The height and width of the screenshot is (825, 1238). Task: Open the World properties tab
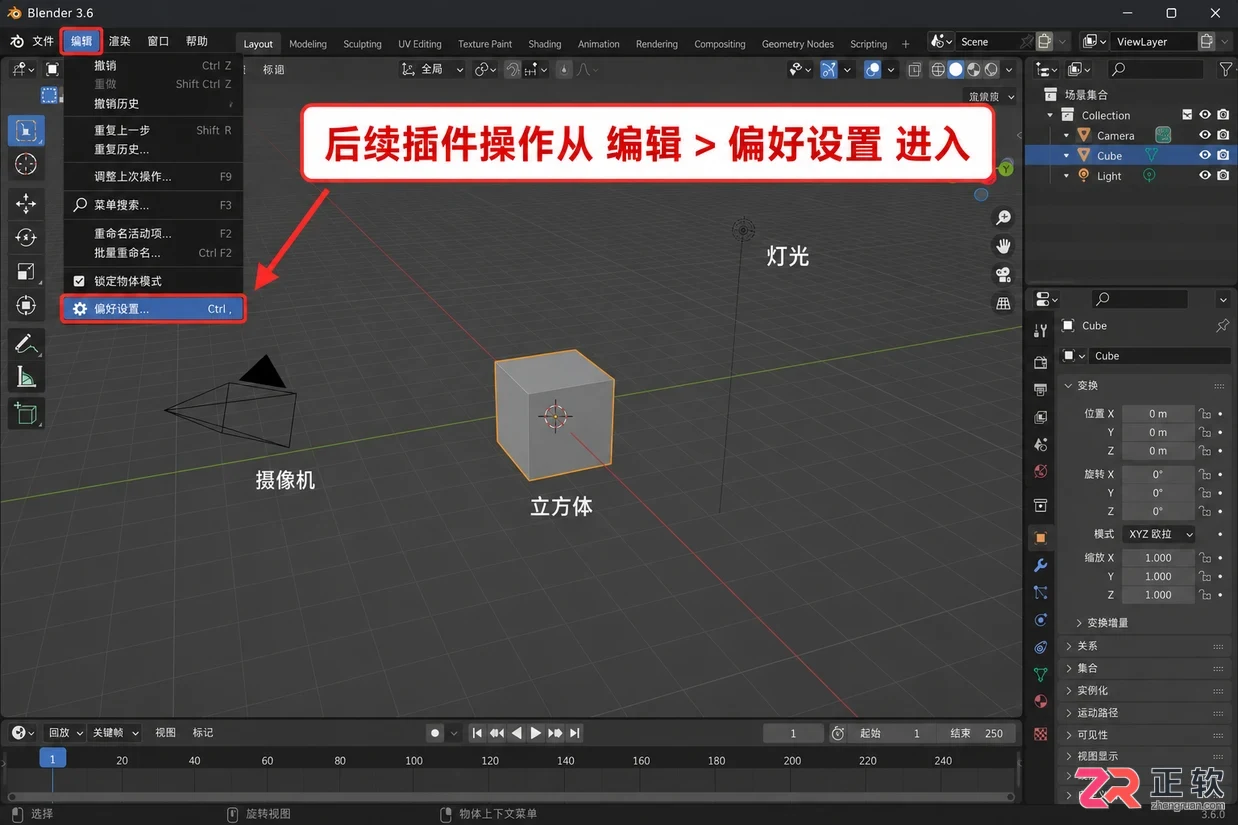[1041, 471]
